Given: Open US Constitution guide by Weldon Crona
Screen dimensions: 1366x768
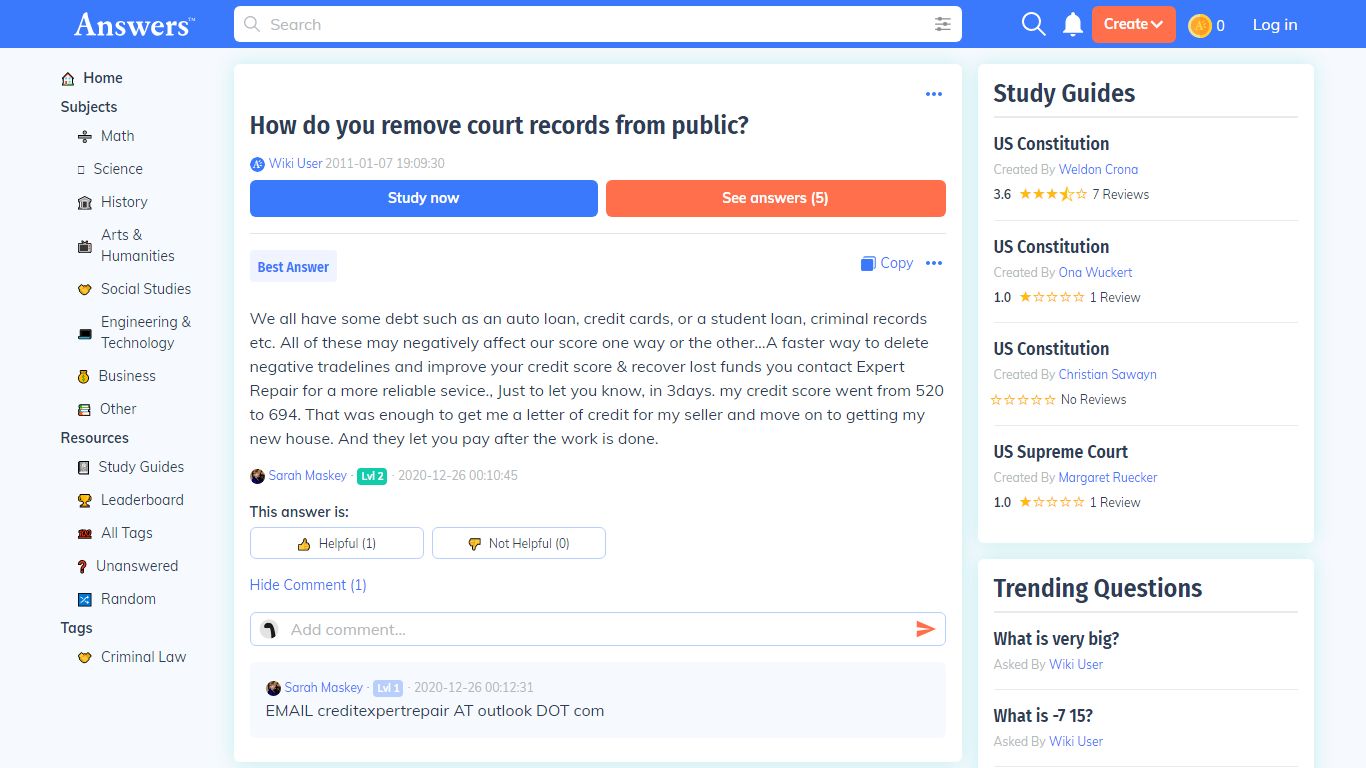Looking at the screenshot, I should tap(1051, 144).
